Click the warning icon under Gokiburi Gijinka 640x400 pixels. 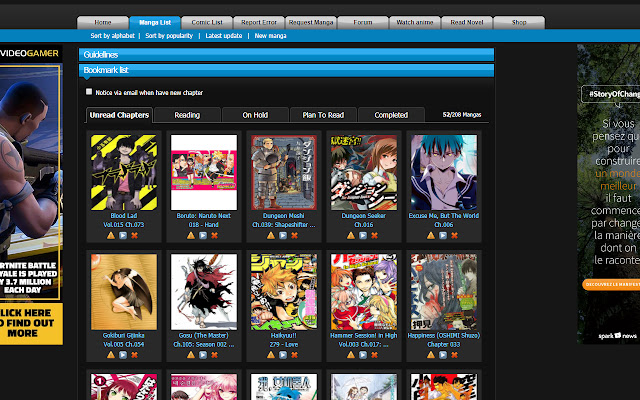point(111,355)
